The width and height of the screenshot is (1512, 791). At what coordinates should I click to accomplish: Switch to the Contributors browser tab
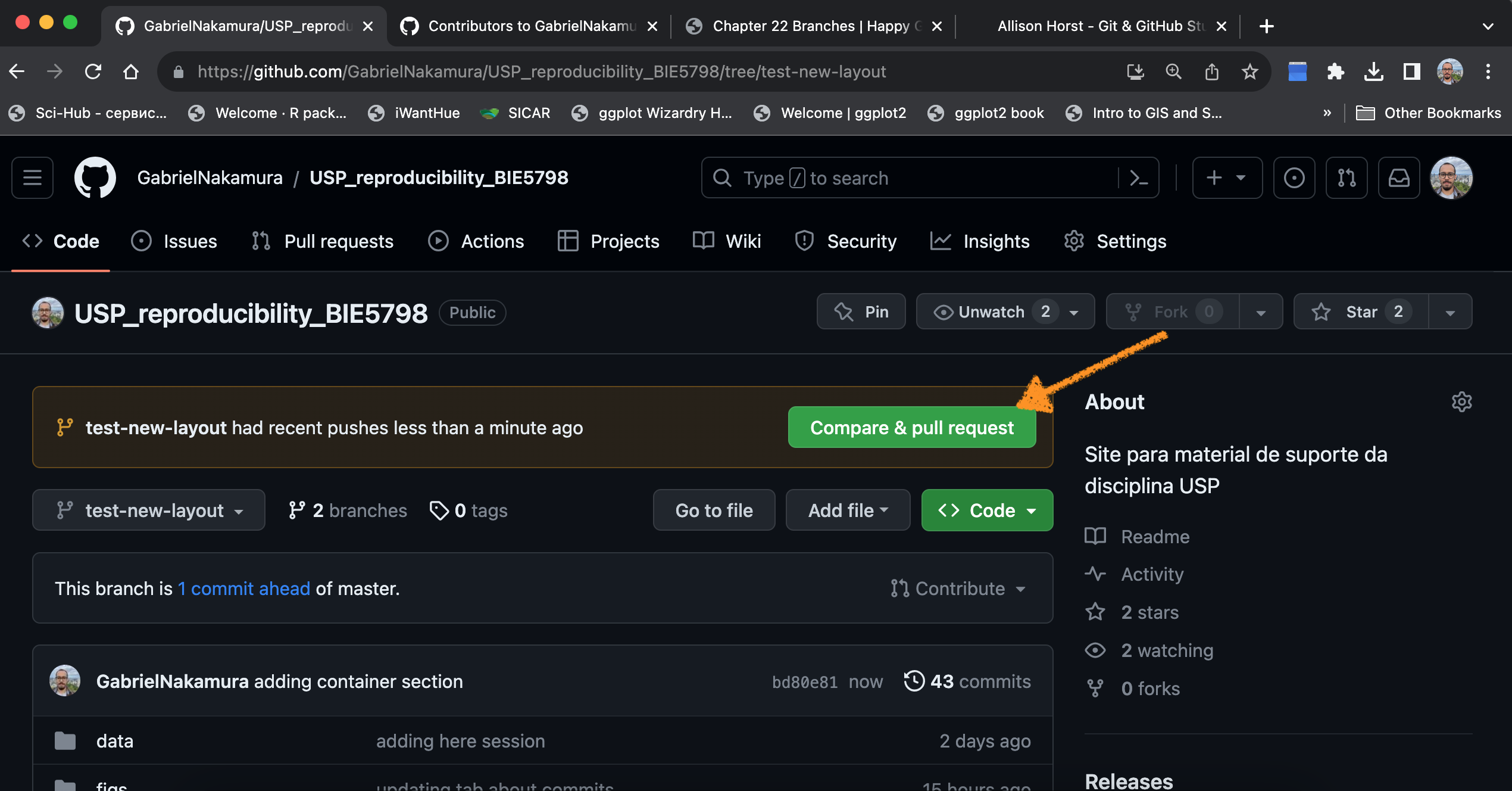[529, 26]
